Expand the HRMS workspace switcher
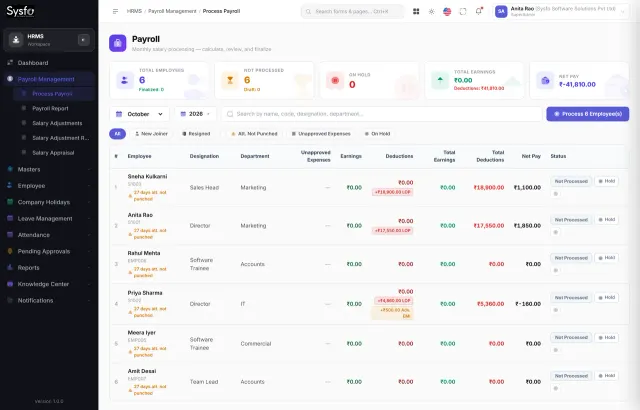Screen dimensions: 640x410 click(x=83, y=40)
